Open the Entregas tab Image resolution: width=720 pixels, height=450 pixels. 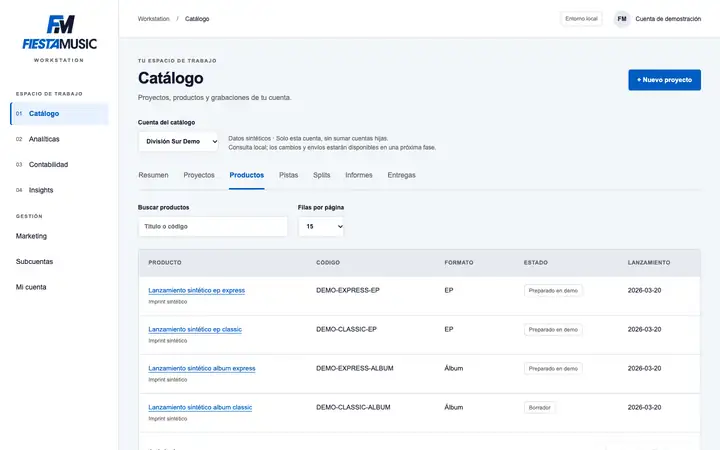401,175
